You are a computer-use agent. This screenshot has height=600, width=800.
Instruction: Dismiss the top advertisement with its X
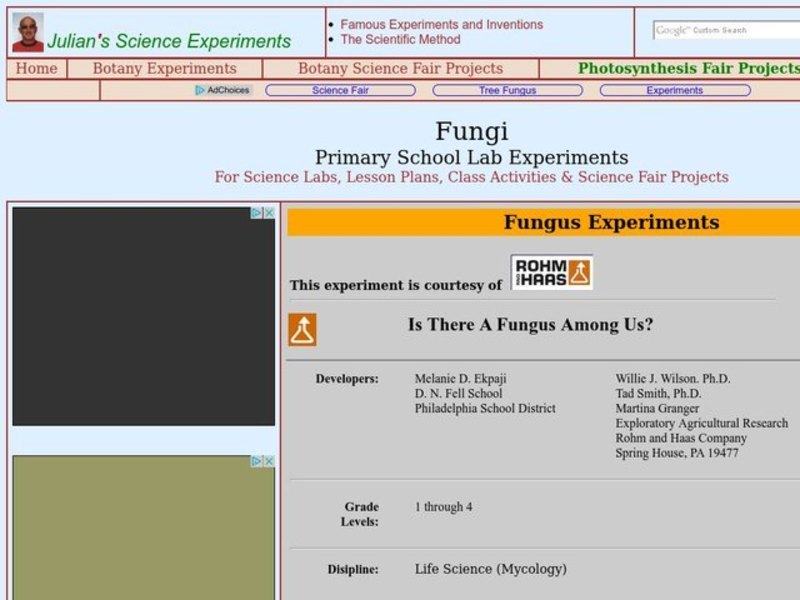pos(271,212)
